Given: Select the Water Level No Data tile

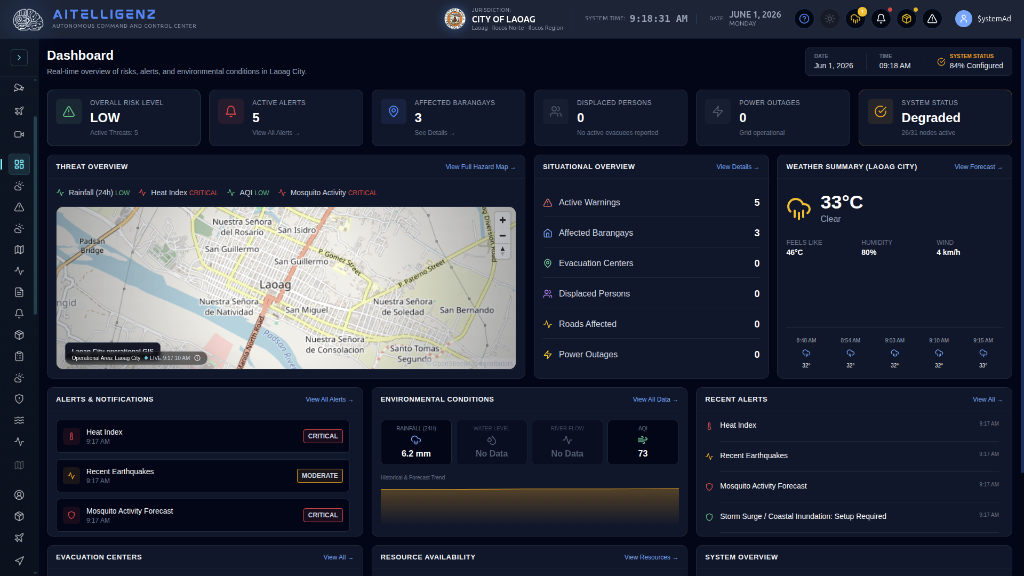Looking at the screenshot, I should point(491,442).
